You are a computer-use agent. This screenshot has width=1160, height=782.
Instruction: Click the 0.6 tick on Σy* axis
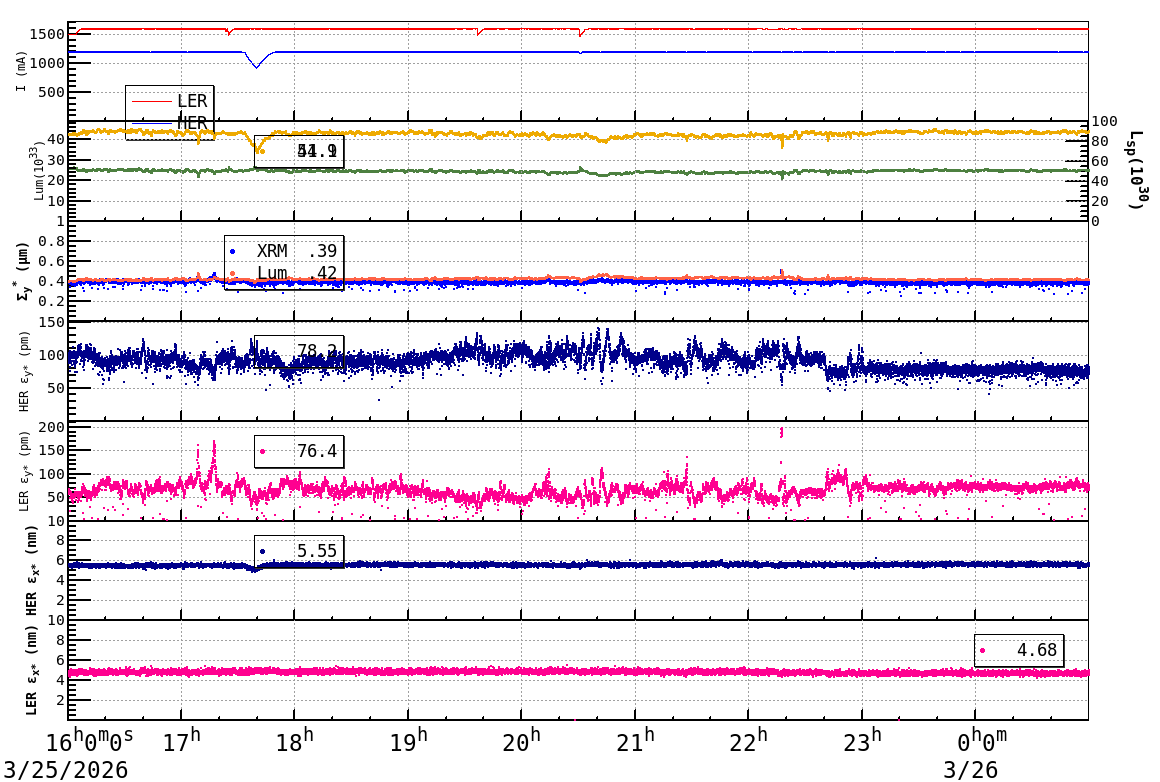click(x=52, y=261)
